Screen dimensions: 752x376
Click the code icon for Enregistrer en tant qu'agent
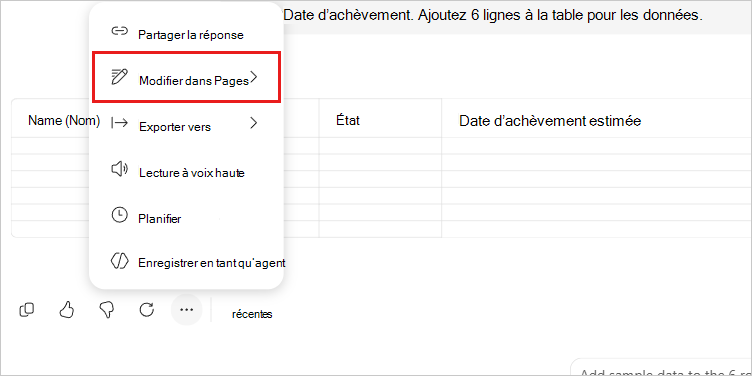click(119, 260)
